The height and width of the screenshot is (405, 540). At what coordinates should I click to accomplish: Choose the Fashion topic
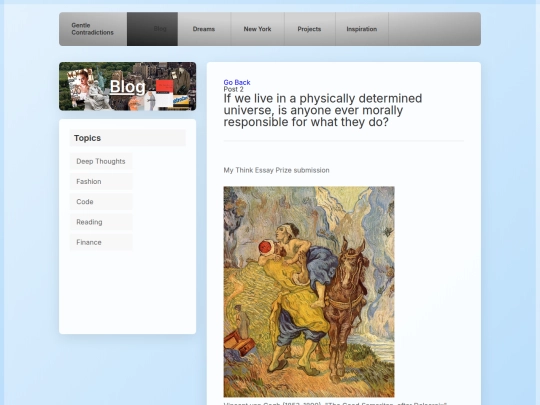[101, 181]
